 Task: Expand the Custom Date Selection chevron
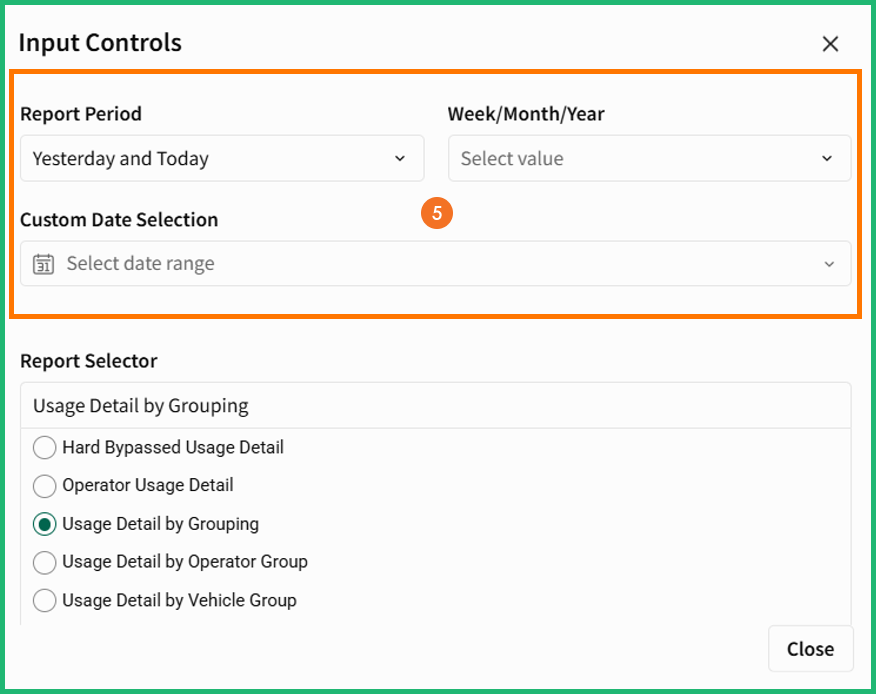[x=829, y=264]
